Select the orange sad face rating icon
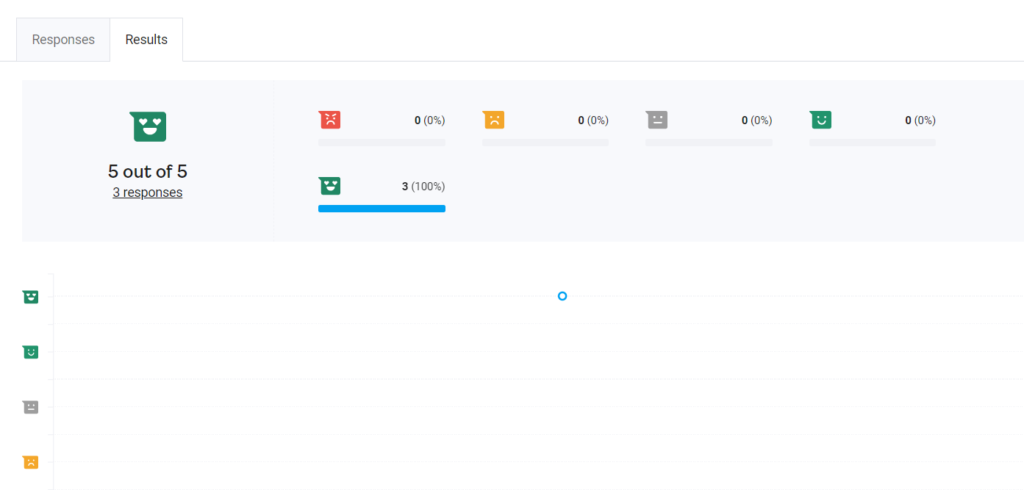The image size is (1024, 490). [x=493, y=120]
